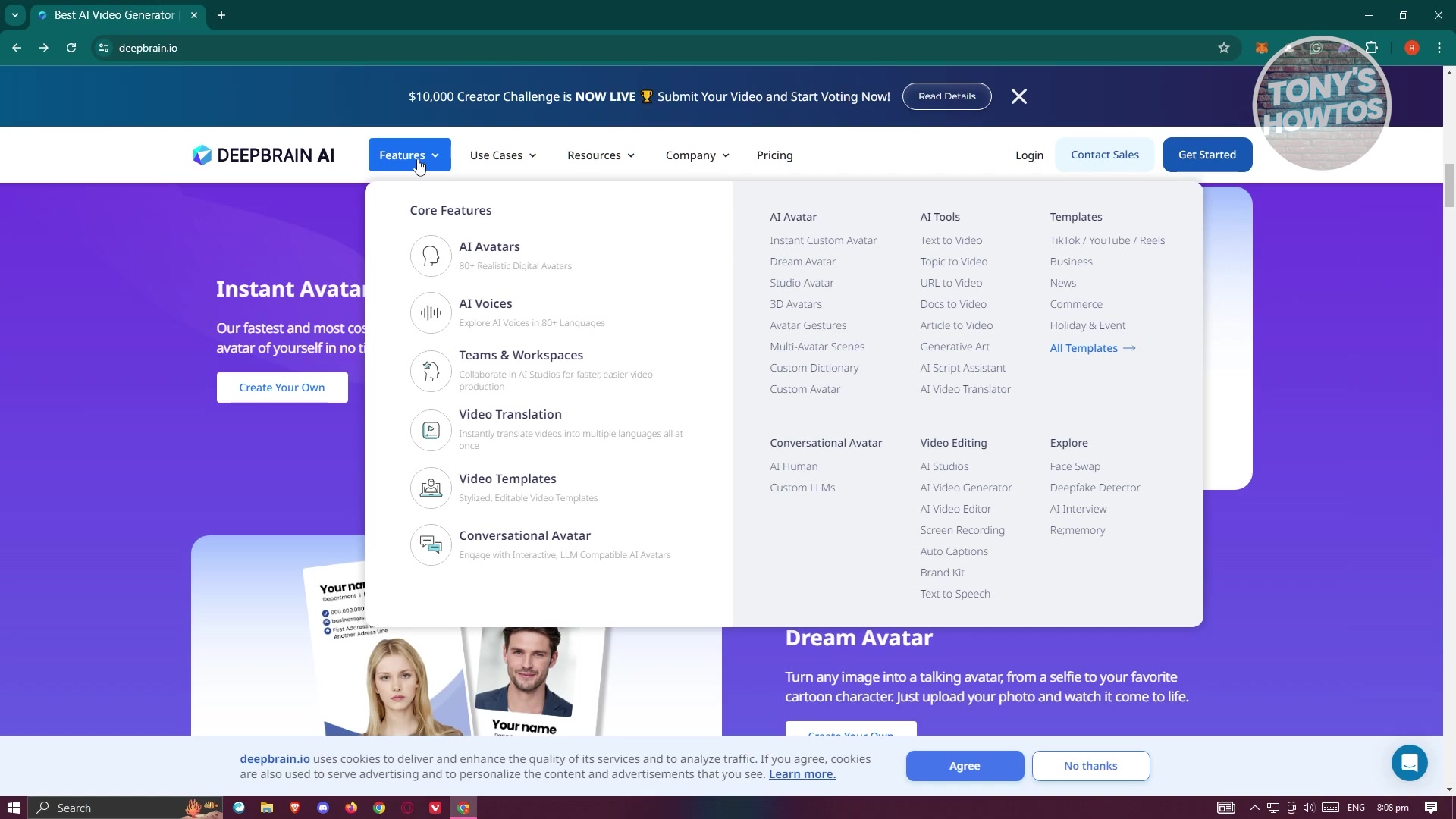Select TikTok / YouTube / Reels templates
The width and height of the screenshot is (1456, 819).
(1107, 240)
